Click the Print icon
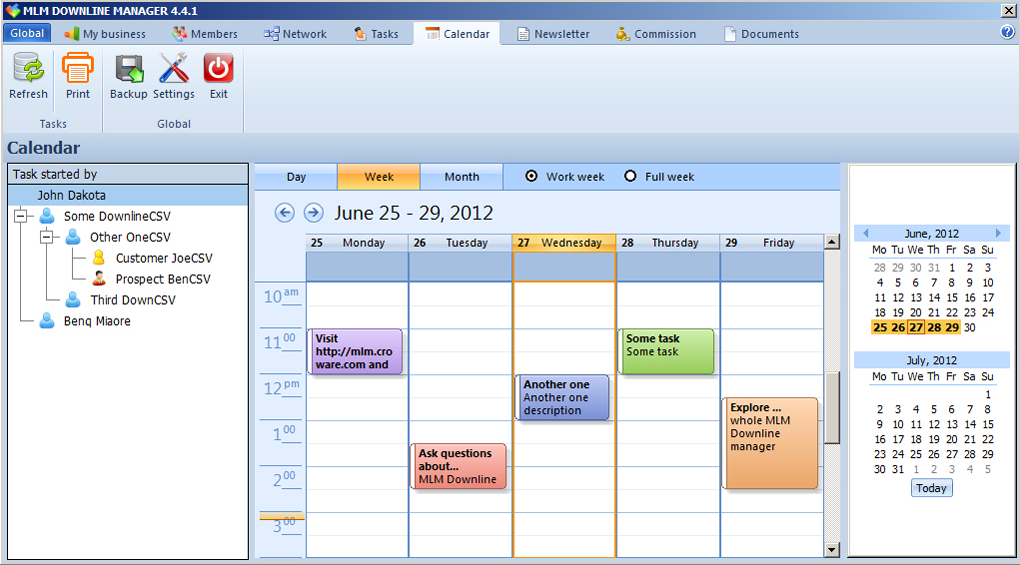This screenshot has width=1020, height=565. click(78, 70)
